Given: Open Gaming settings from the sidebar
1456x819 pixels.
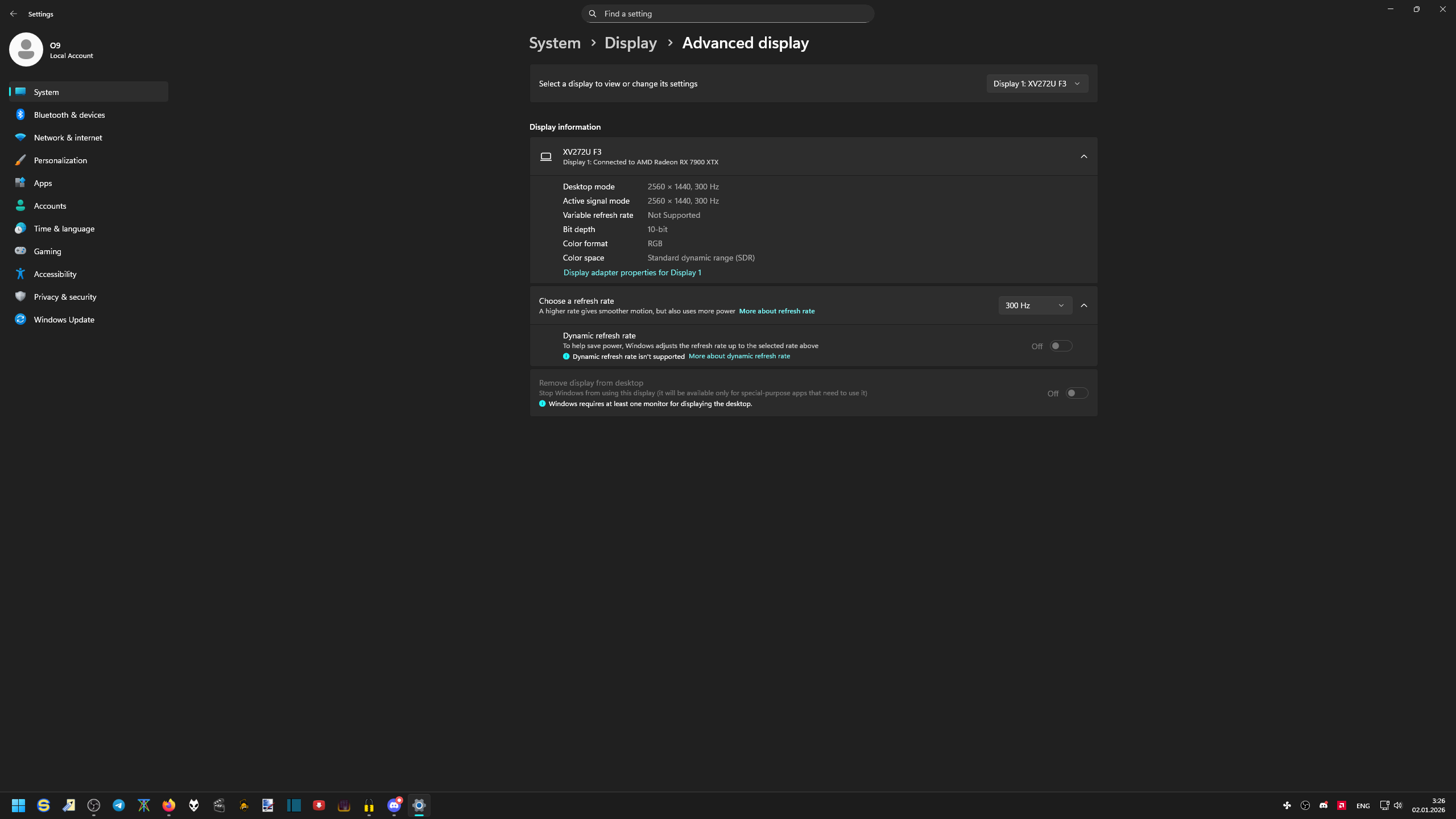Looking at the screenshot, I should click(48, 251).
